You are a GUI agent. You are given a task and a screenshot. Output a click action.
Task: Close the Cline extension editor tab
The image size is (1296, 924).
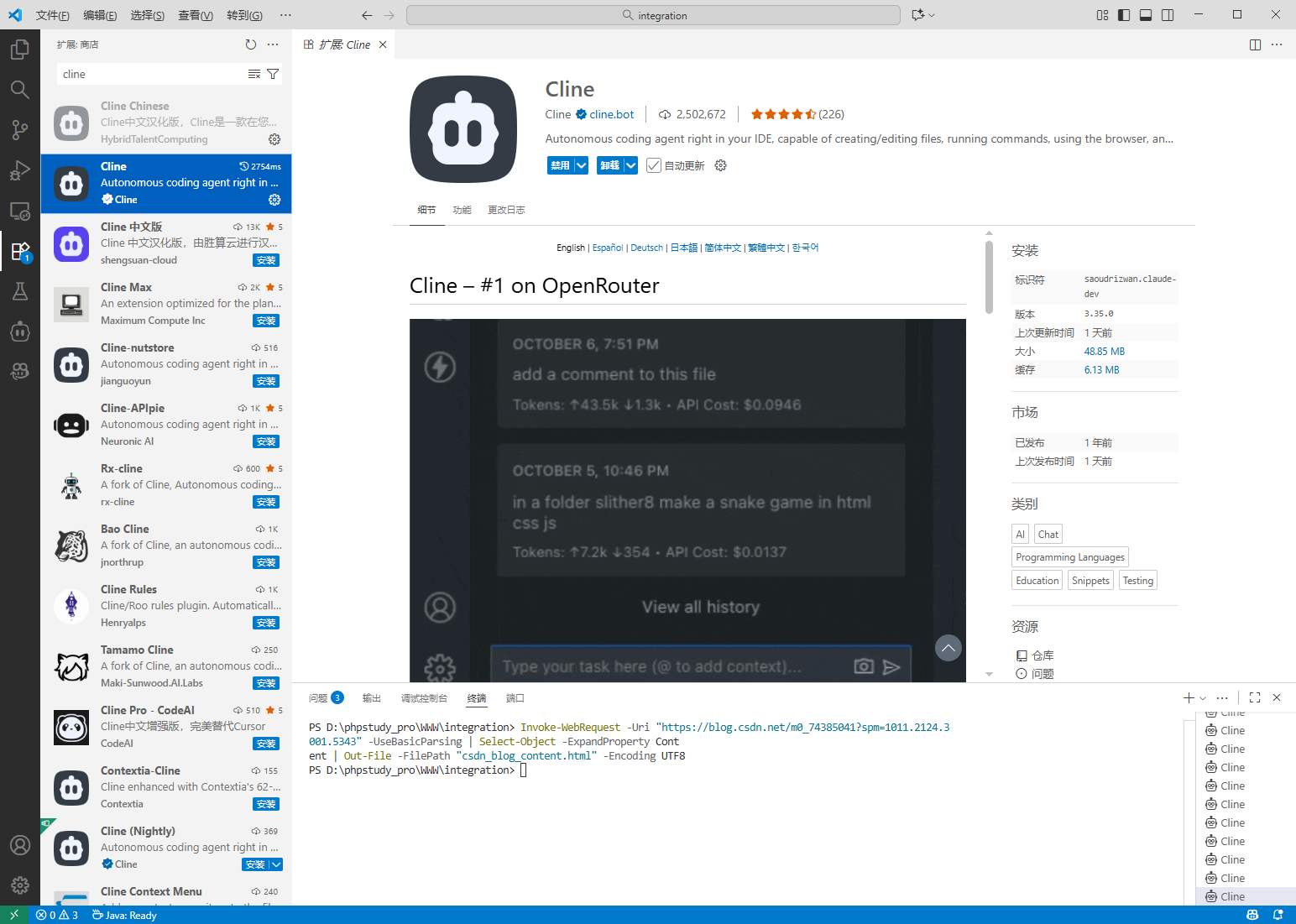(383, 44)
